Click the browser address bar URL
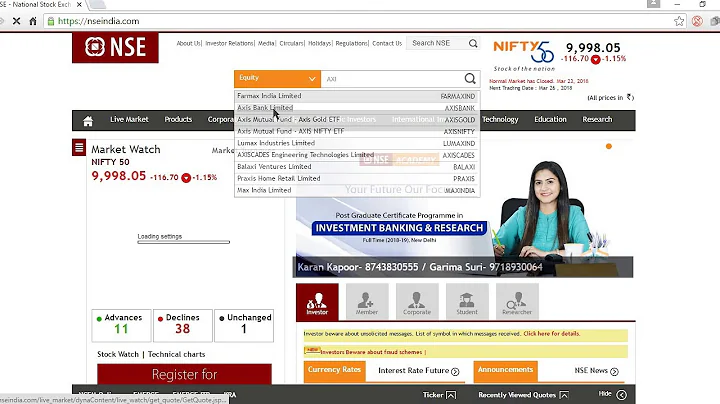 click(98, 21)
